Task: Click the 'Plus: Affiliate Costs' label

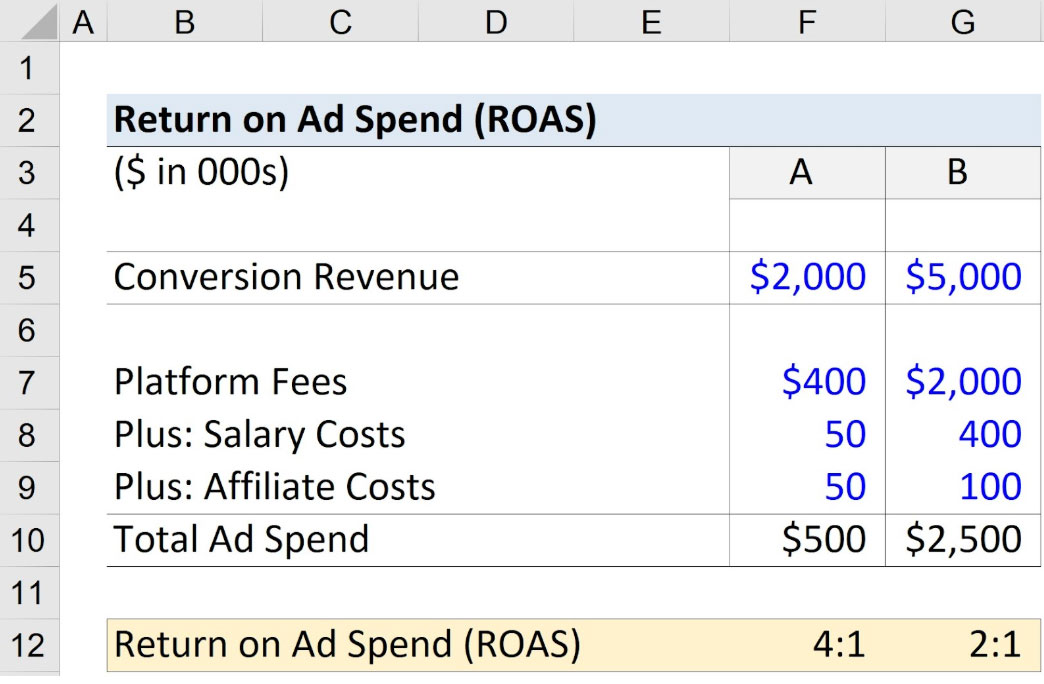Action: pos(274,487)
